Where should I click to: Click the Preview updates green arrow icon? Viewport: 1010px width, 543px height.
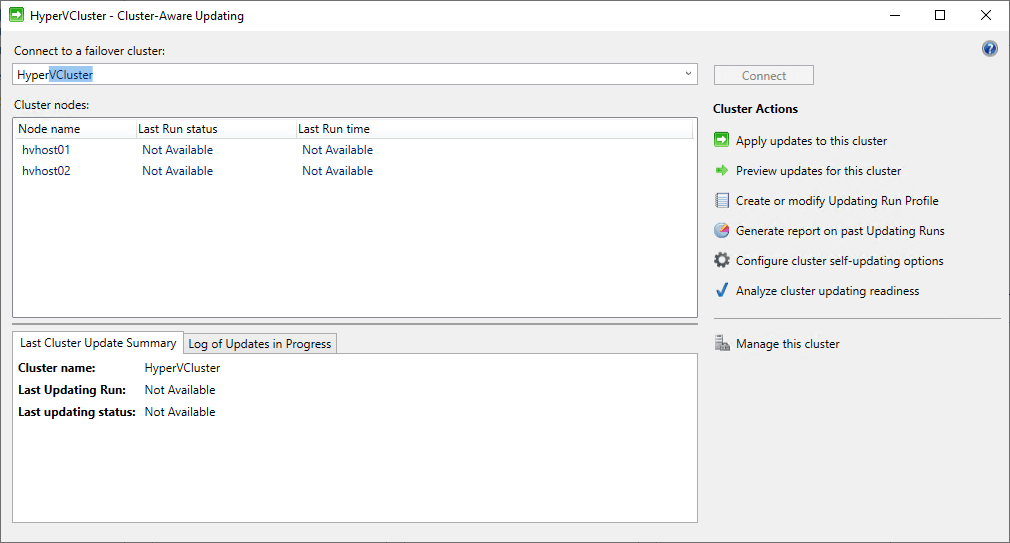pos(722,171)
